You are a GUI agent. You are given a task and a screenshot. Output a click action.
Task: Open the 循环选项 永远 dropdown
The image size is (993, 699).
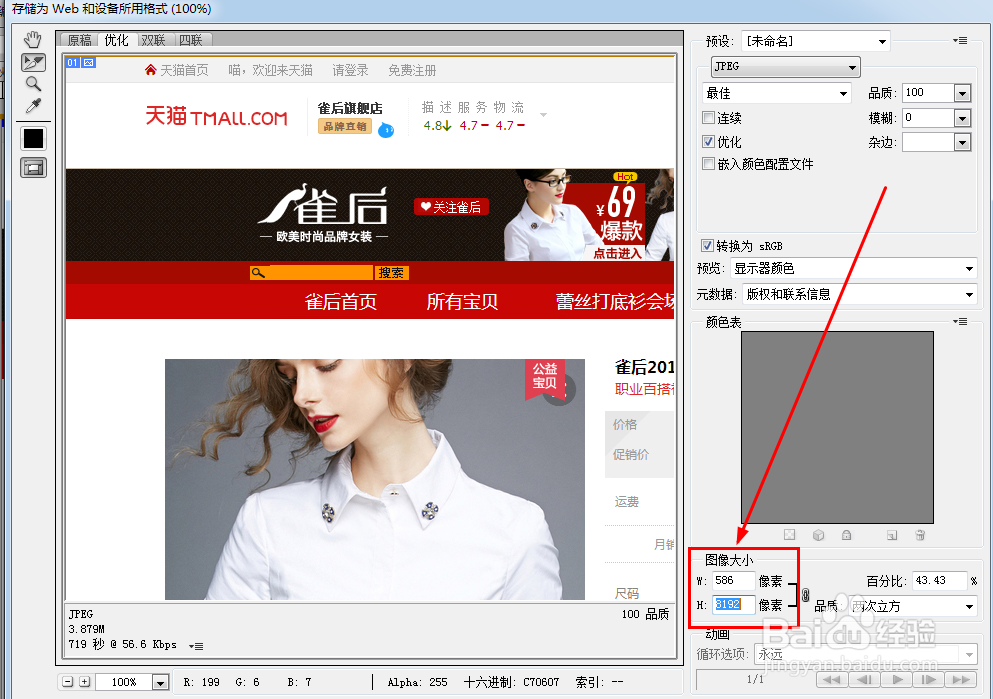865,654
